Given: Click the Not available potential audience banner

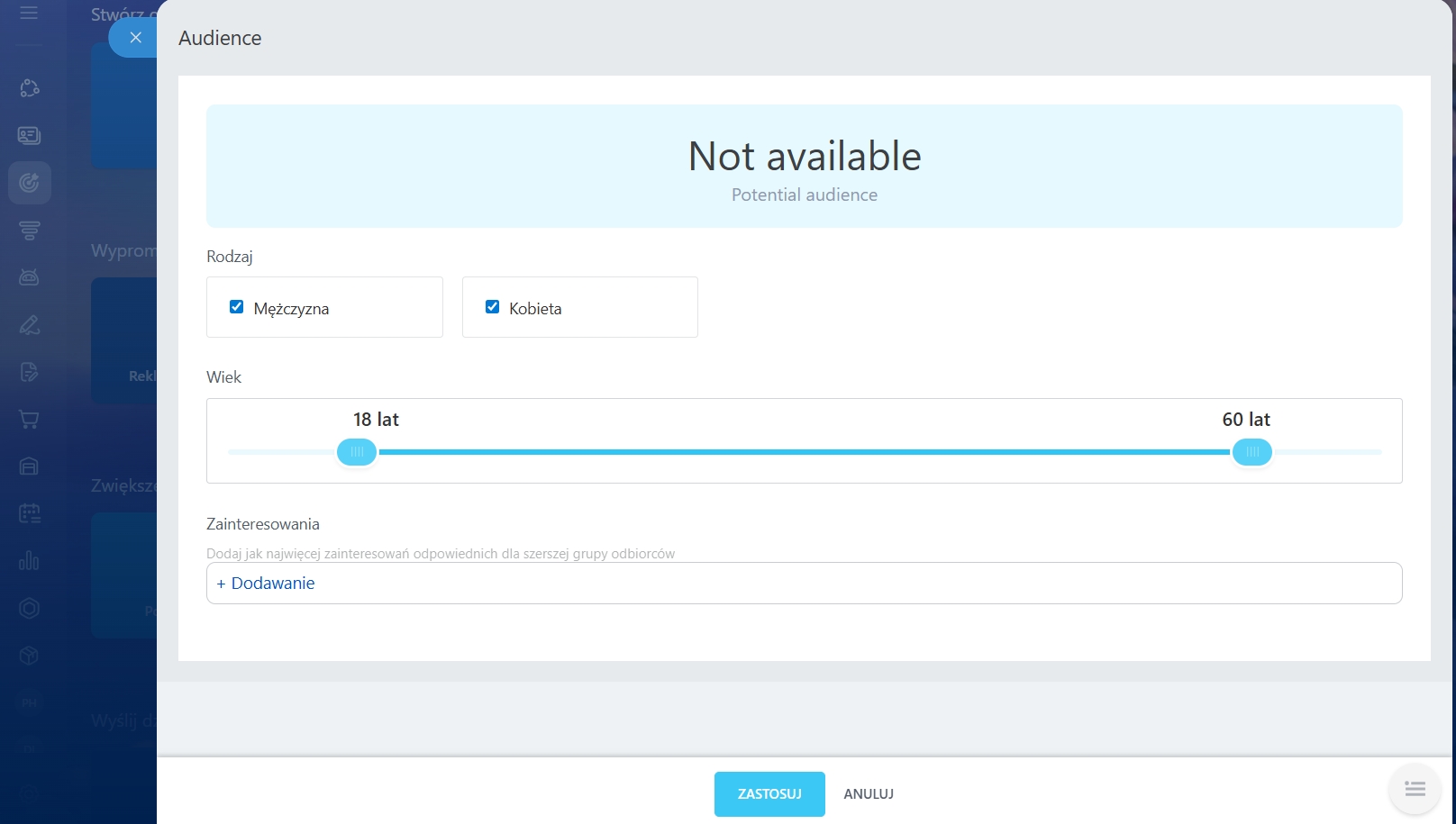Looking at the screenshot, I should [804, 167].
